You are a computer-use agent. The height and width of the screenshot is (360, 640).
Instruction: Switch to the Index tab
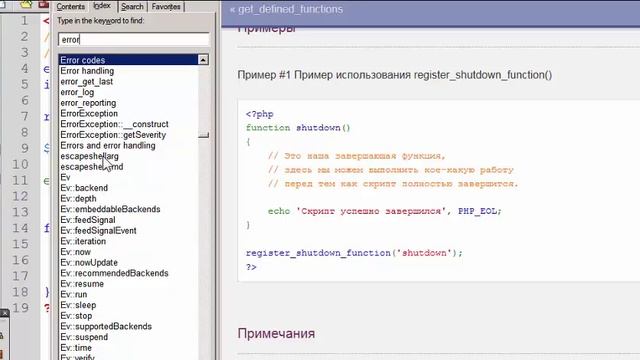(102, 6)
